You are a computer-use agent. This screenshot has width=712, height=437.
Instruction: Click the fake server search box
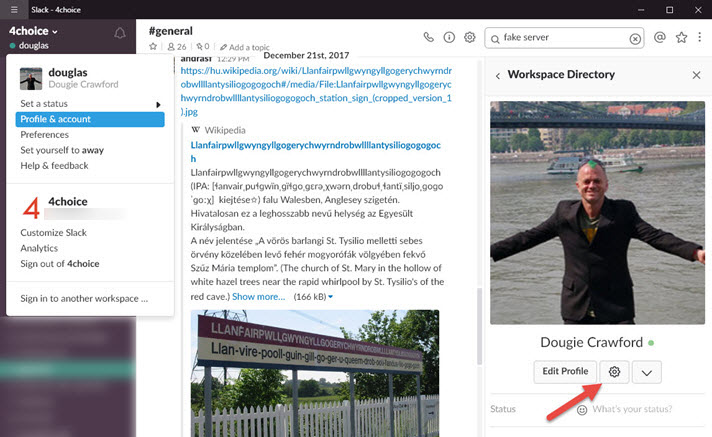(x=564, y=38)
